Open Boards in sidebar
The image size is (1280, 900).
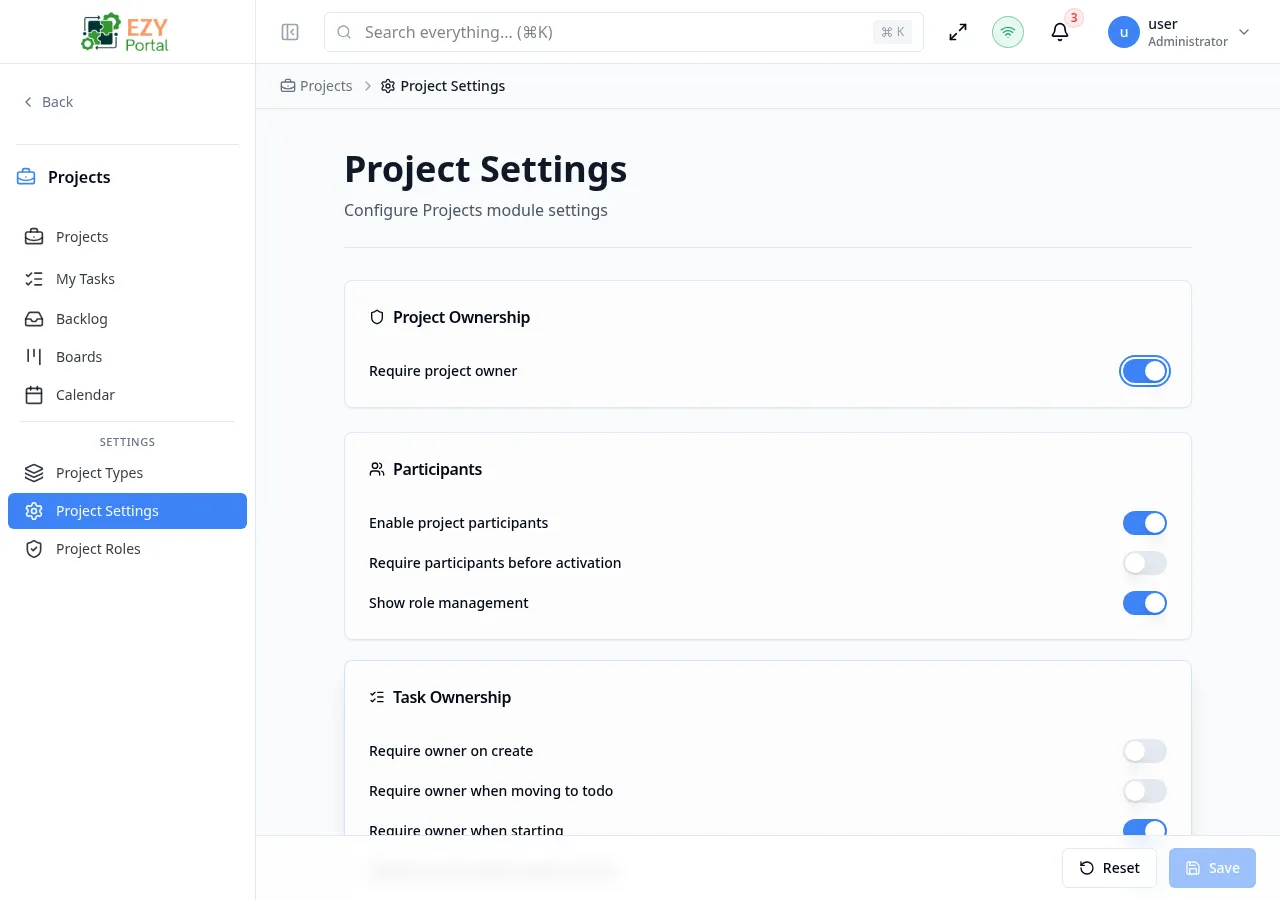[x=127, y=357]
